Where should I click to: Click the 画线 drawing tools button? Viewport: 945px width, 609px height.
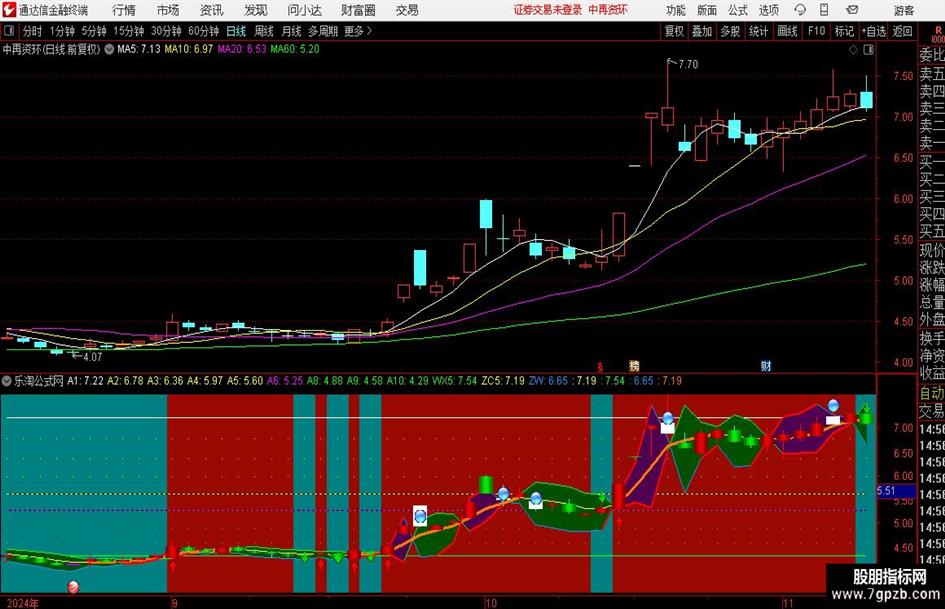[787, 31]
